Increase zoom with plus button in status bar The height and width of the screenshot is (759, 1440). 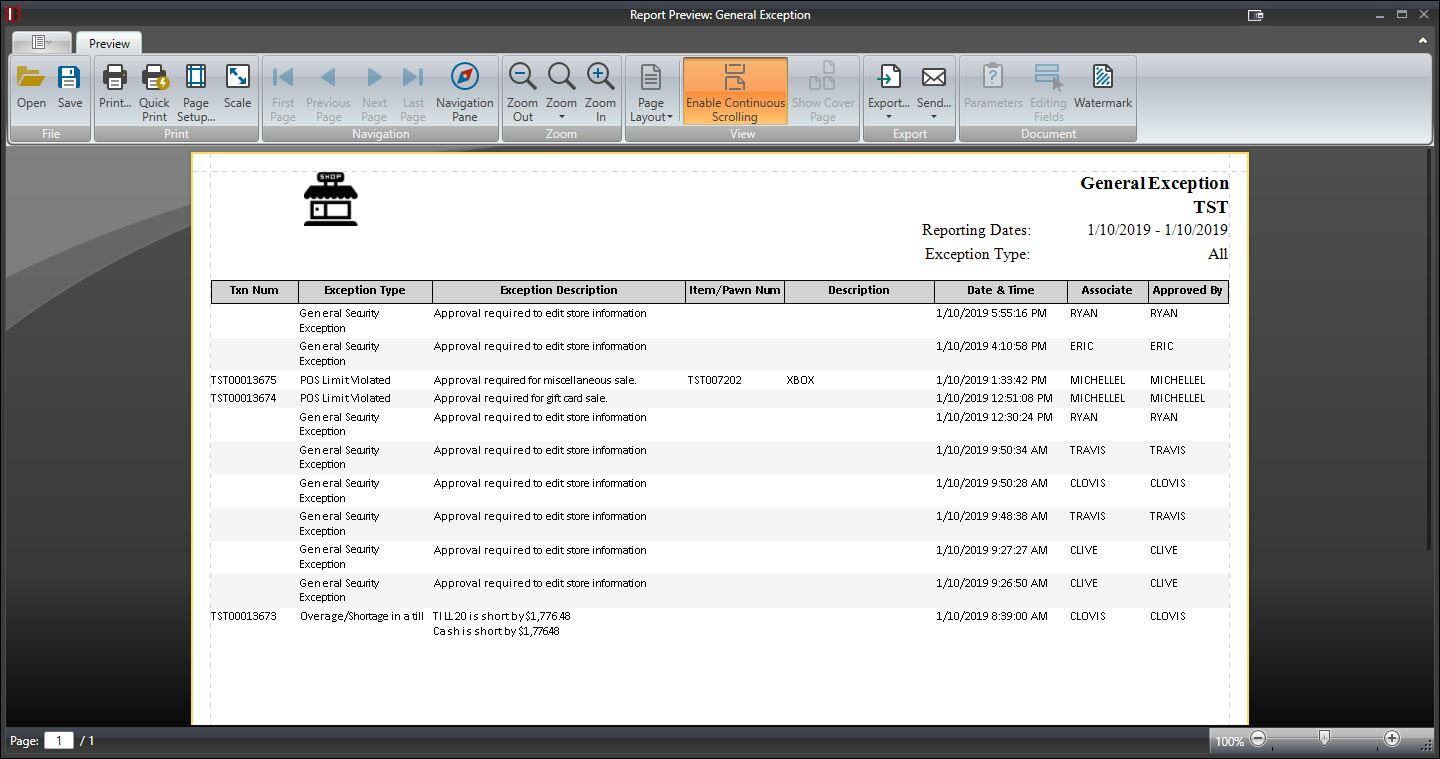1391,739
